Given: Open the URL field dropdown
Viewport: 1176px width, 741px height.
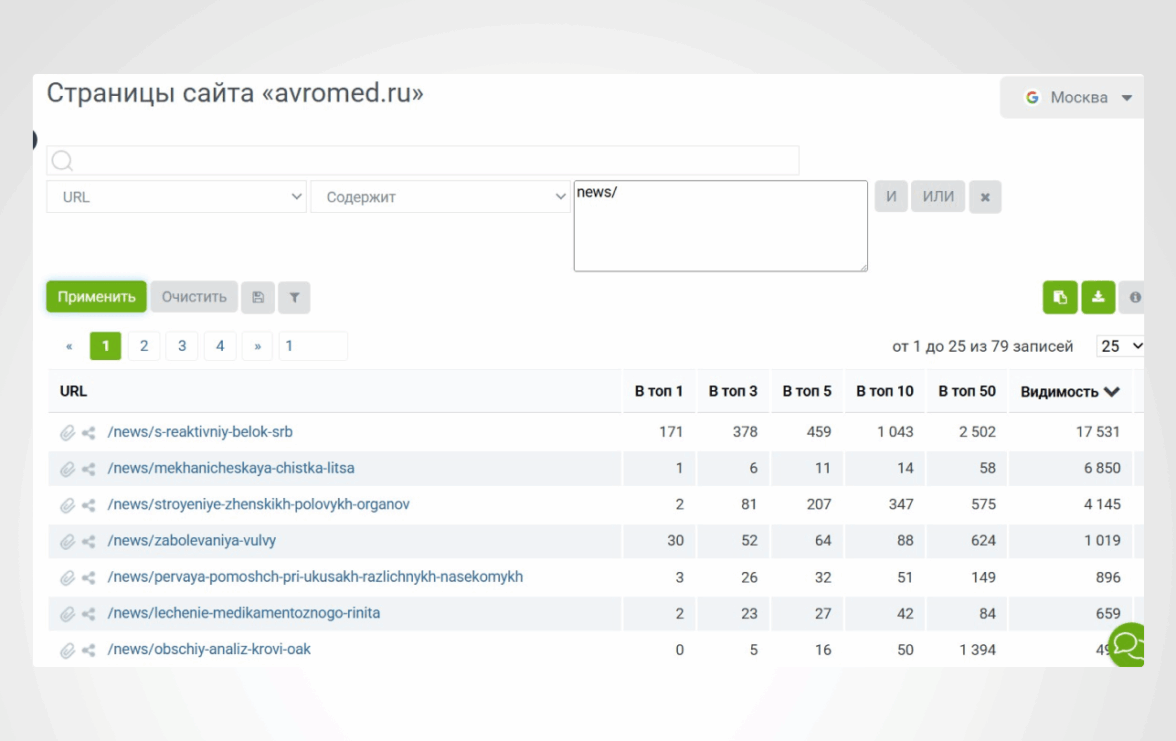Looking at the screenshot, I should pyautogui.click(x=176, y=197).
